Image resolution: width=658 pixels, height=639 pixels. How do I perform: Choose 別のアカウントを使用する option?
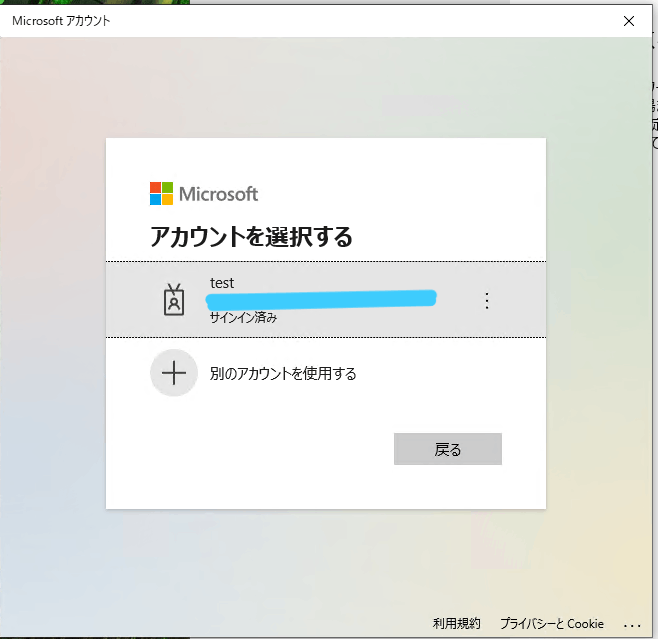pos(283,373)
